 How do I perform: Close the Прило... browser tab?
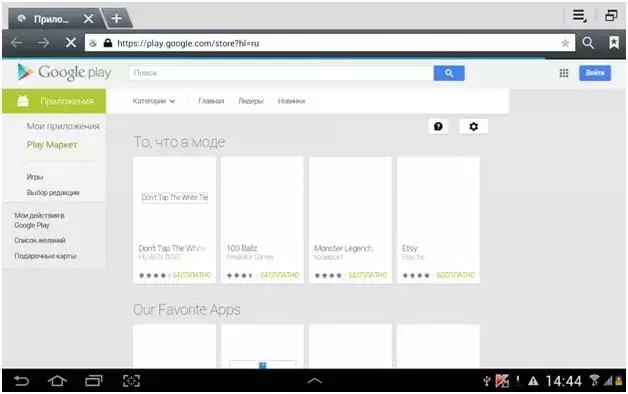89,18
